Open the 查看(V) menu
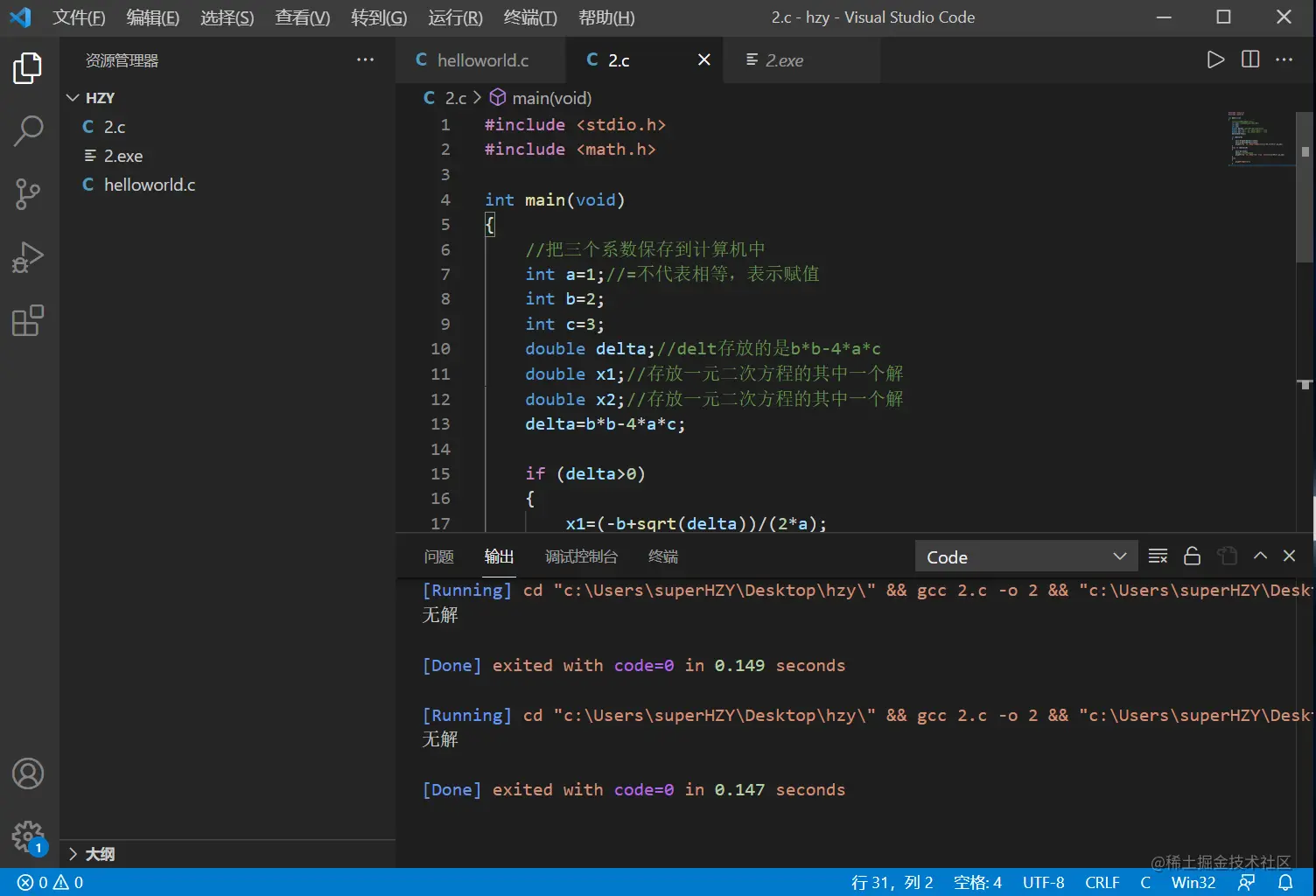 (x=303, y=17)
